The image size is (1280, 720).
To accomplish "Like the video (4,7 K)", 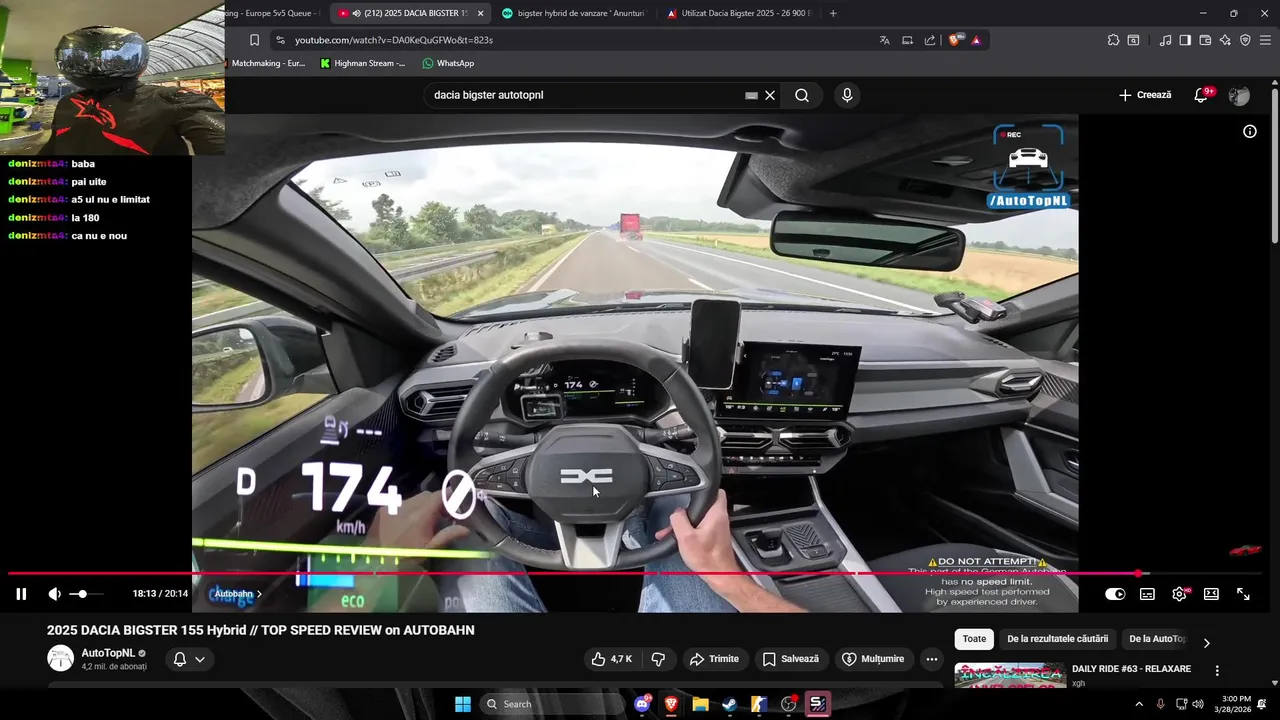I will 611,659.
